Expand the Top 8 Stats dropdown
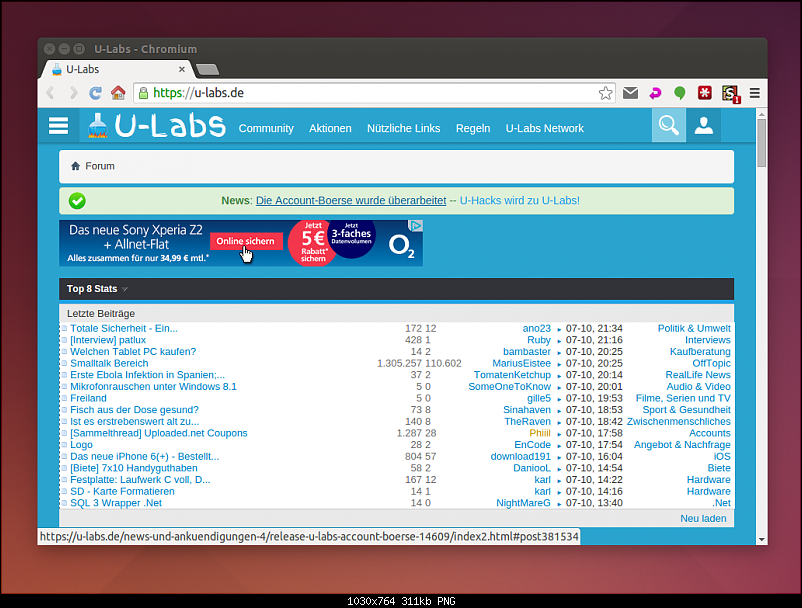The image size is (802, 608). (x=97, y=289)
